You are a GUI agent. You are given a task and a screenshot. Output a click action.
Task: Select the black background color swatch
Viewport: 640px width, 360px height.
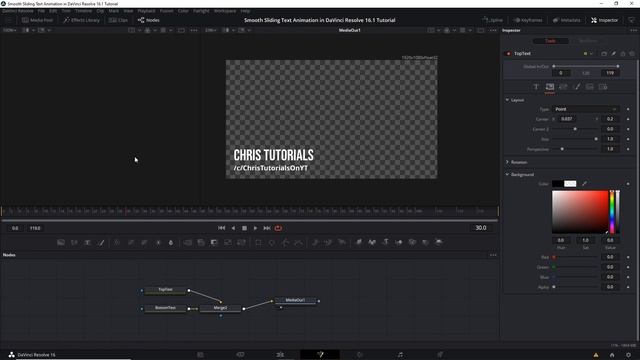(x=558, y=184)
